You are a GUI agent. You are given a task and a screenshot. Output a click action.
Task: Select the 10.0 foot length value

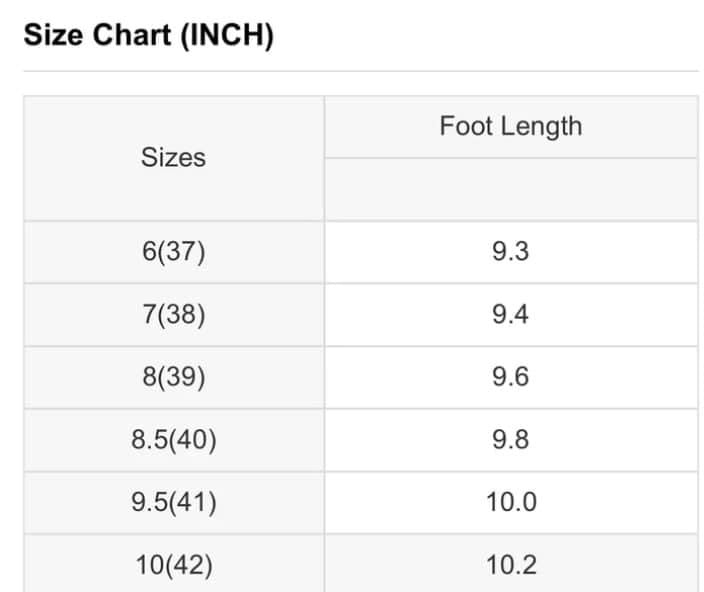point(511,502)
